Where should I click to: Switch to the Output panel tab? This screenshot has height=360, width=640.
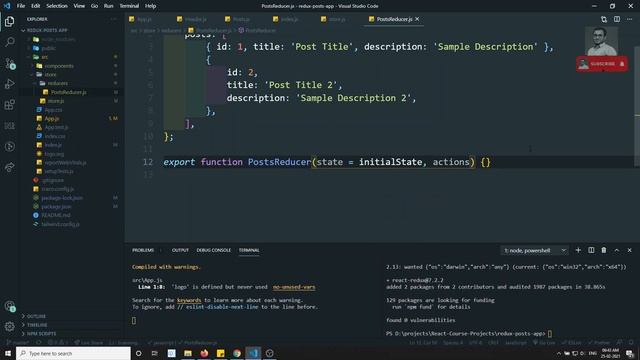[180, 250]
